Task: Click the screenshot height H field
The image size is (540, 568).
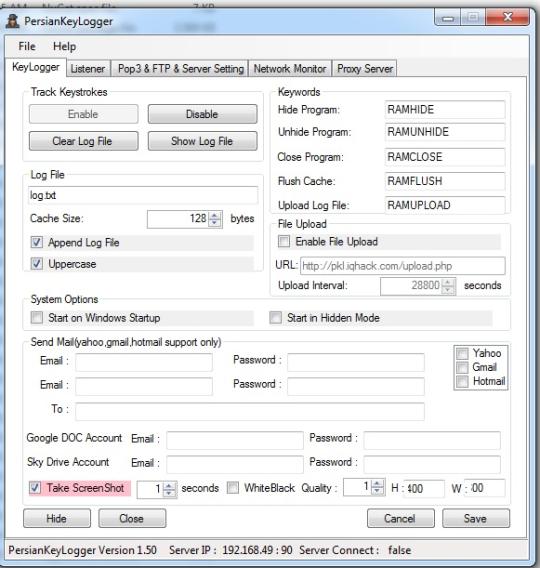Action: coord(424,488)
